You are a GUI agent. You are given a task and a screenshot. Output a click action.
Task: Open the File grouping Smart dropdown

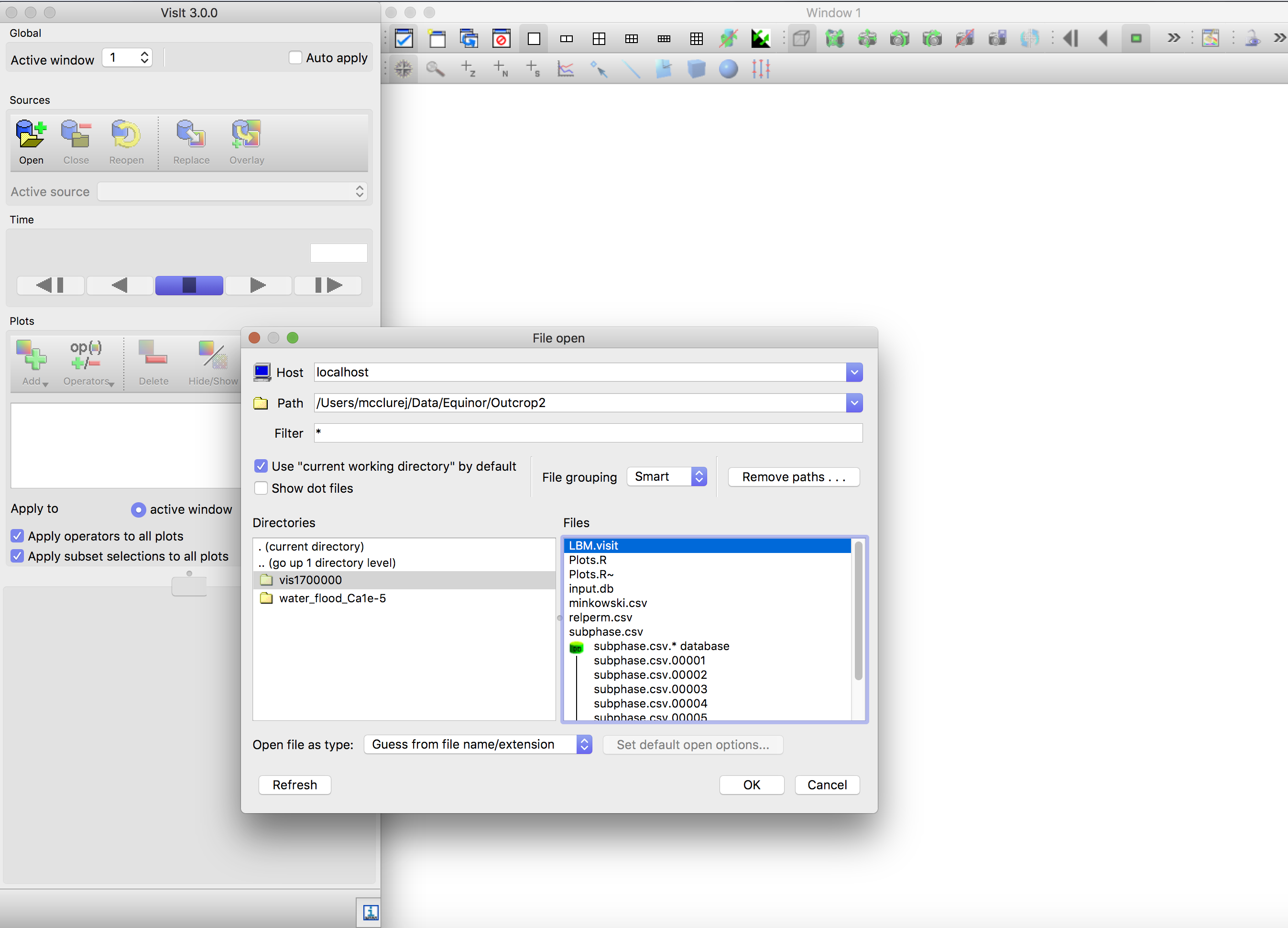coord(667,476)
